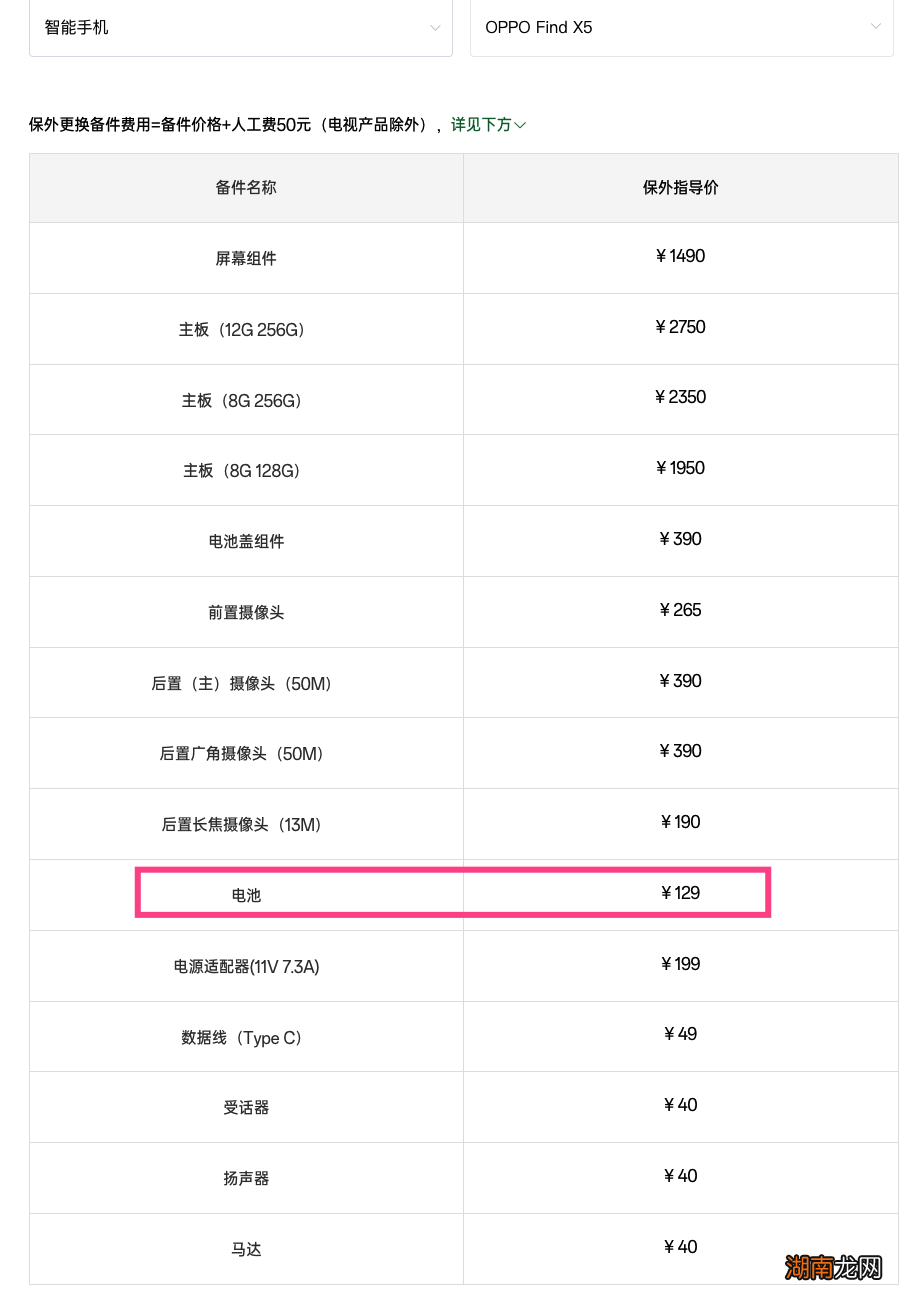Select the 电源适配器(11V 7.3A) row label
The height and width of the screenshot is (1294, 916).
[246, 966]
